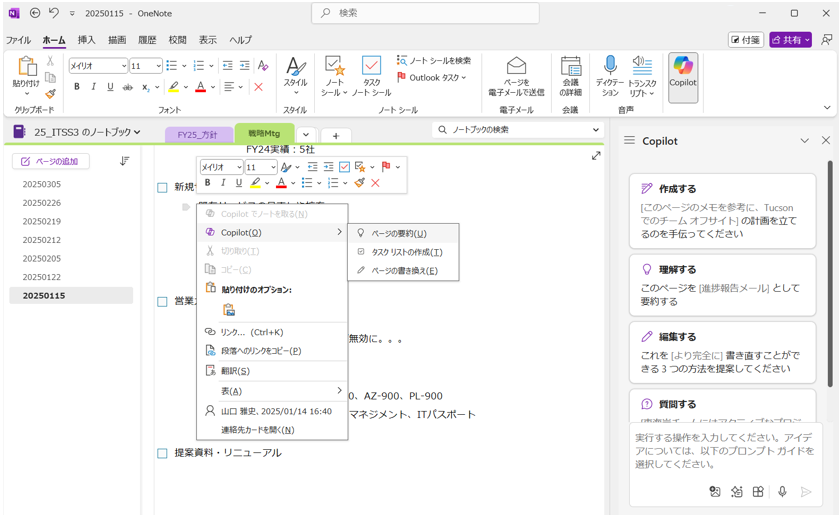The height and width of the screenshot is (515, 839).
Task: Check the 営業 to-do checkbox
Action: coord(162,302)
